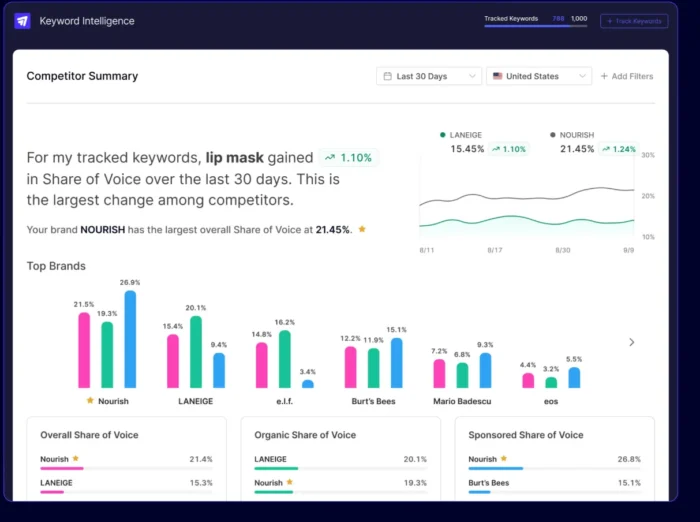Click e.l.f.'s green 16.2% bar
This screenshot has height=522, width=700.
(x=285, y=359)
